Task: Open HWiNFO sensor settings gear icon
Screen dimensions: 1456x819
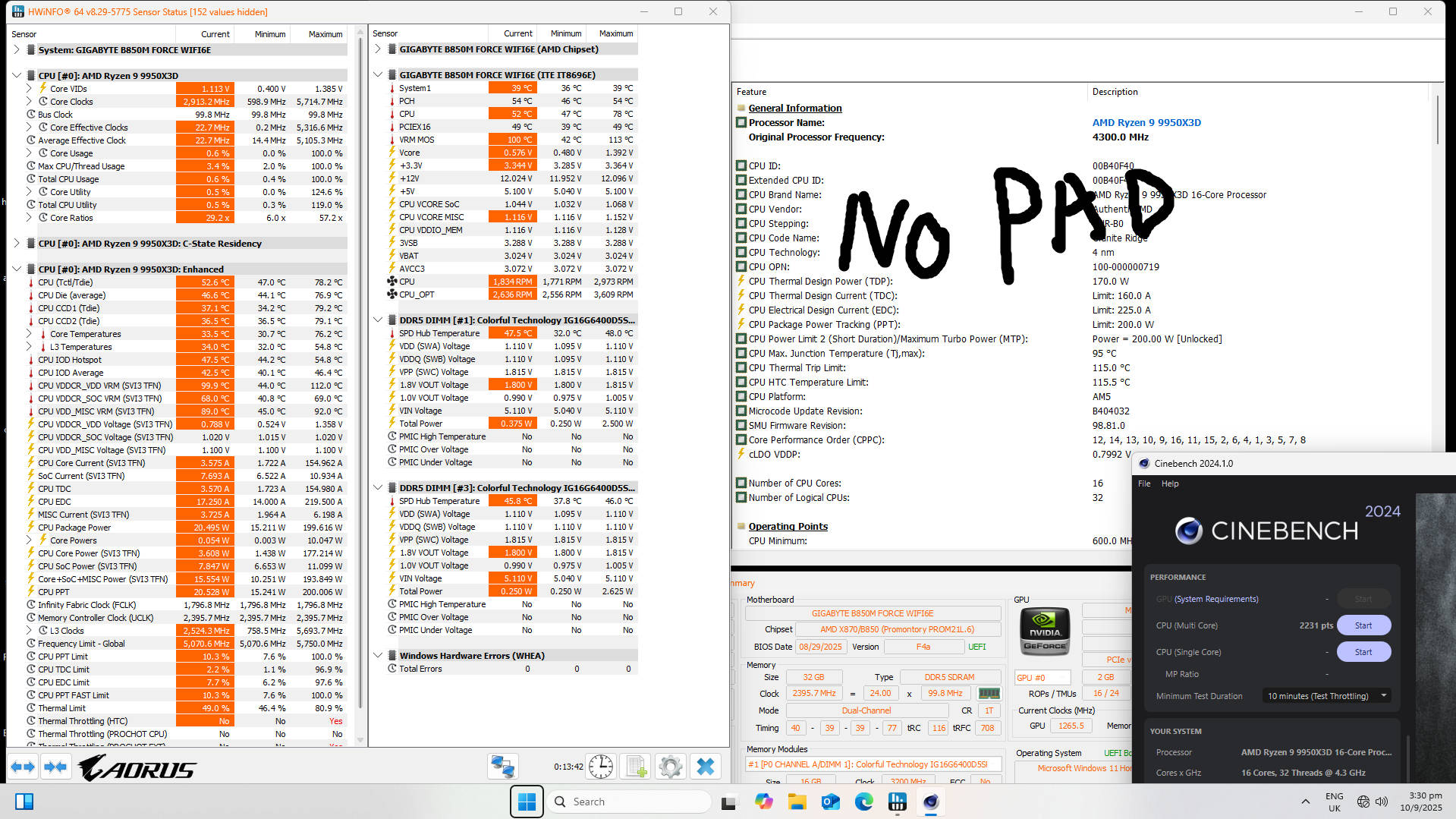Action: 671,767
